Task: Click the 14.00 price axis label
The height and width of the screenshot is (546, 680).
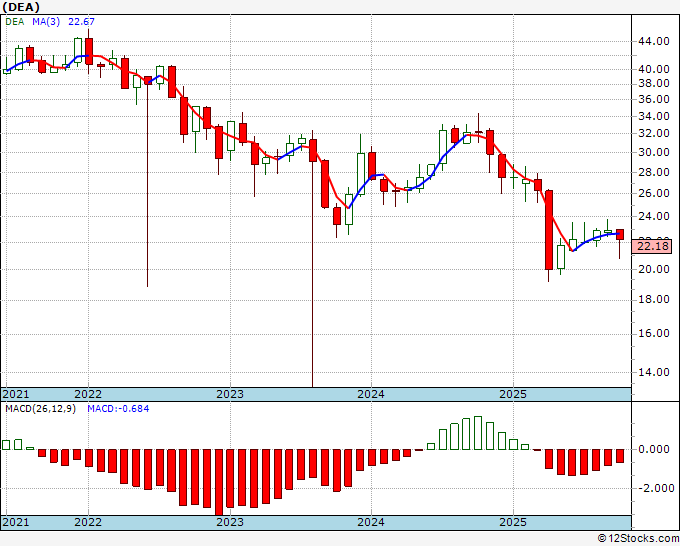Action: 654,372
